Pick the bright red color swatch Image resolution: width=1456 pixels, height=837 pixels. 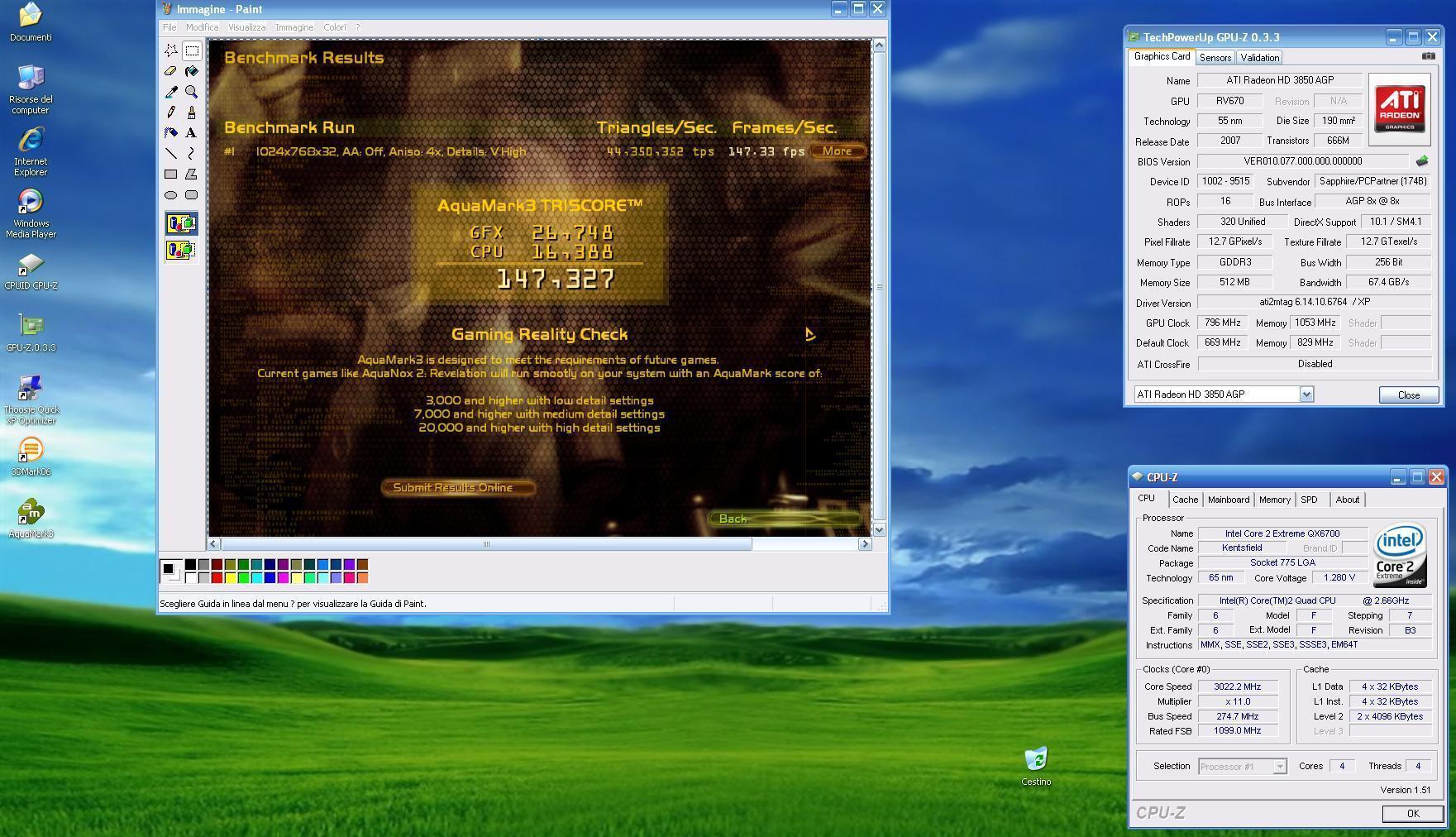coord(217,578)
